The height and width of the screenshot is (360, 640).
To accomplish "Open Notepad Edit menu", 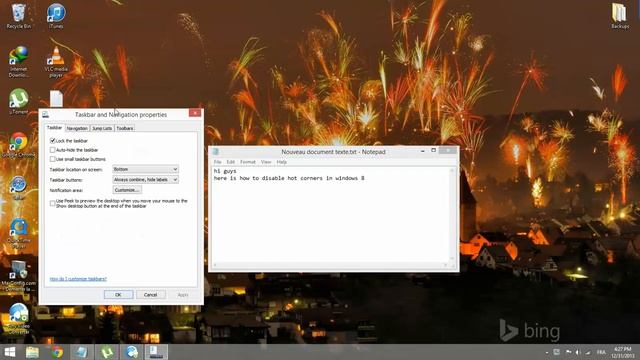I will point(231,162).
